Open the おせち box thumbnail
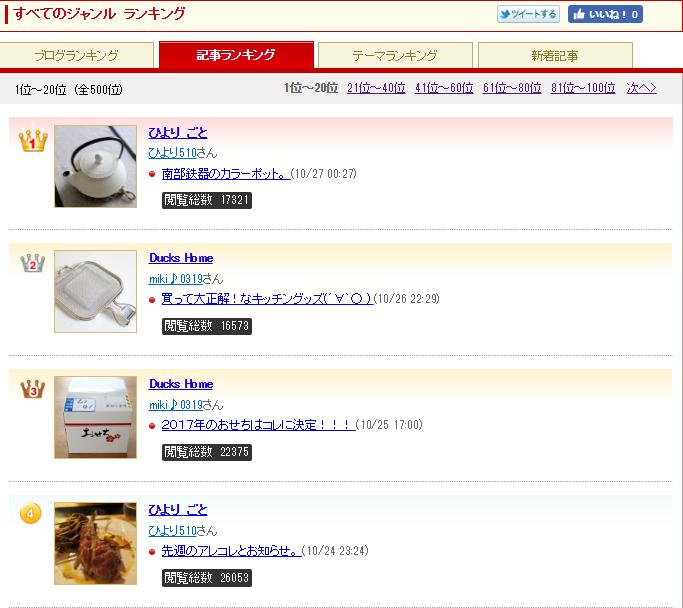This screenshot has height=608, width=683. (x=95, y=417)
